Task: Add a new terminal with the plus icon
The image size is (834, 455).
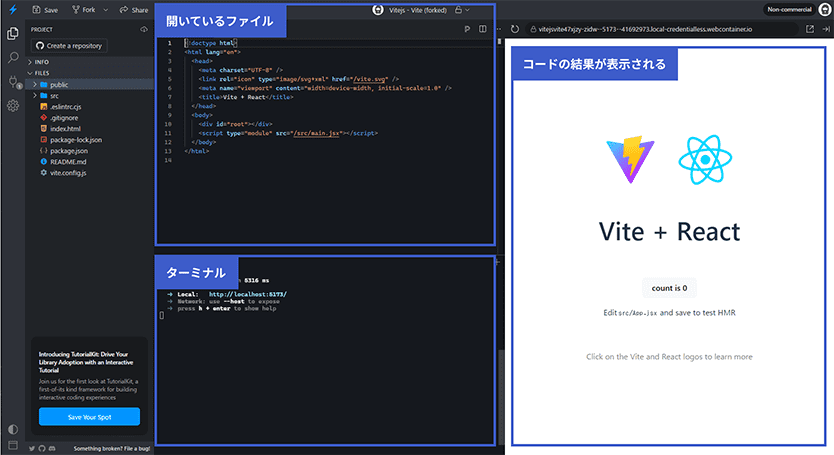Action: pos(498,262)
